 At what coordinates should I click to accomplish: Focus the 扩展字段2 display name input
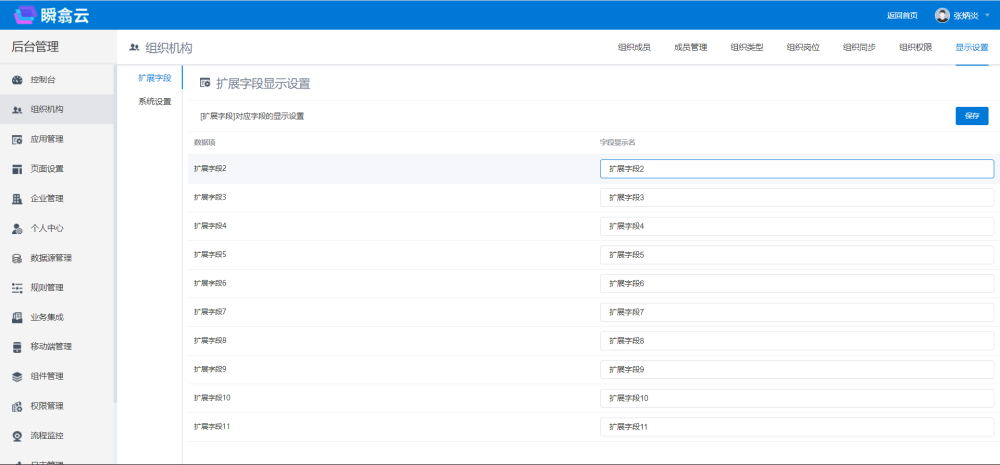coord(796,169)
